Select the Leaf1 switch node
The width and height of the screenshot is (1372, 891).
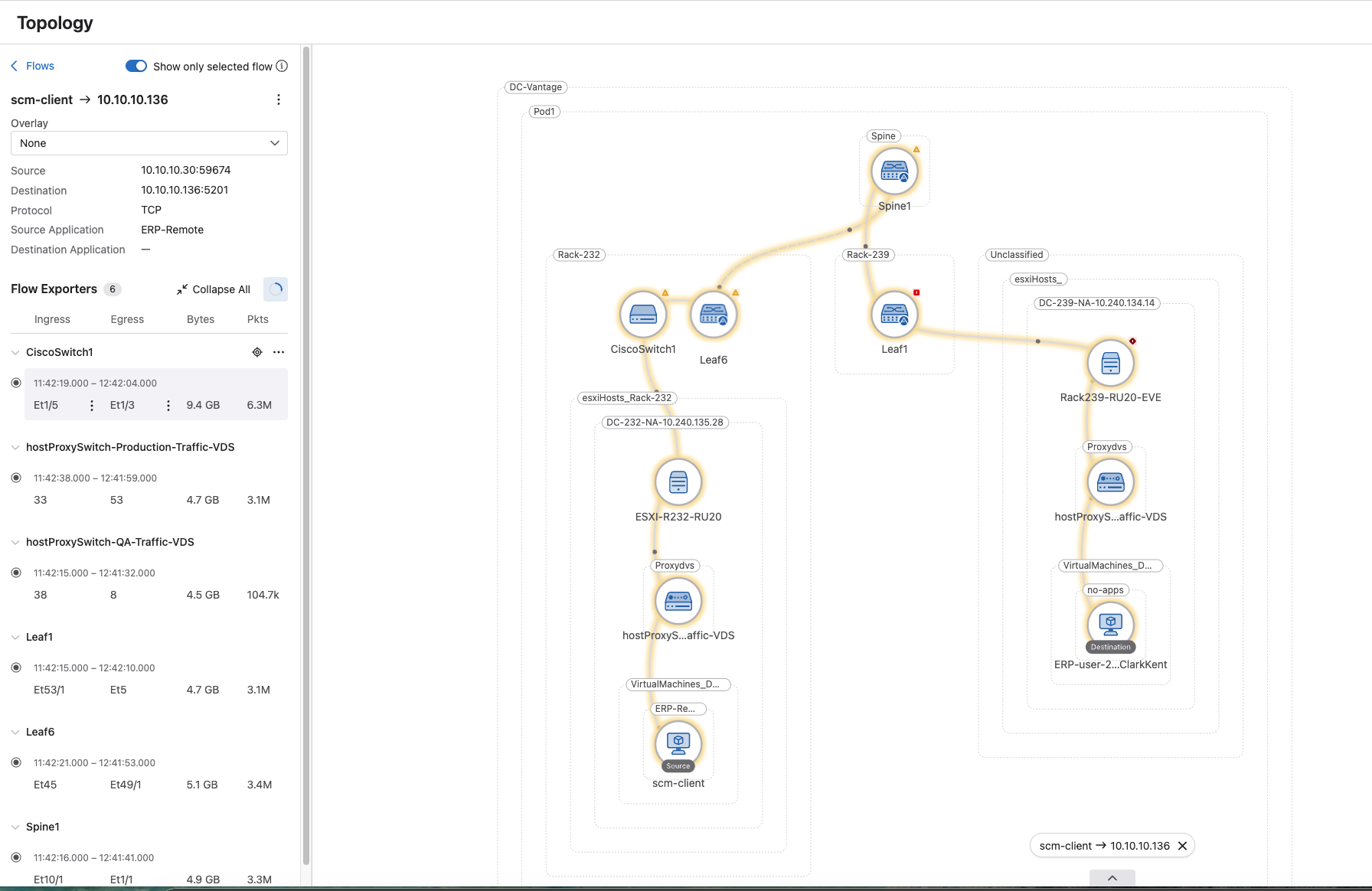(894, 314)
